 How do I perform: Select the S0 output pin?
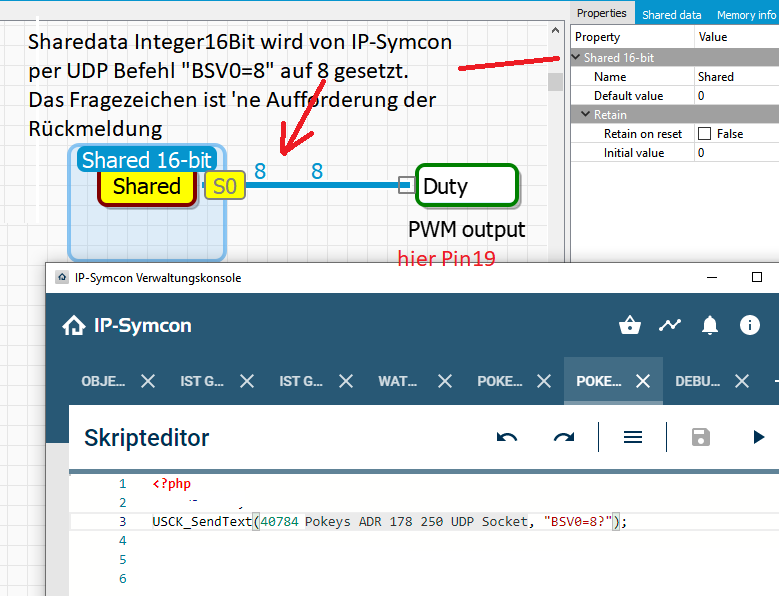pos(225,185)
